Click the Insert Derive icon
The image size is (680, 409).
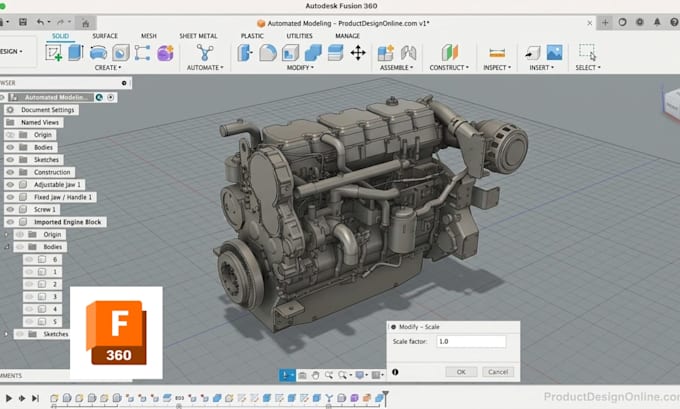click(x=533, y=53)
